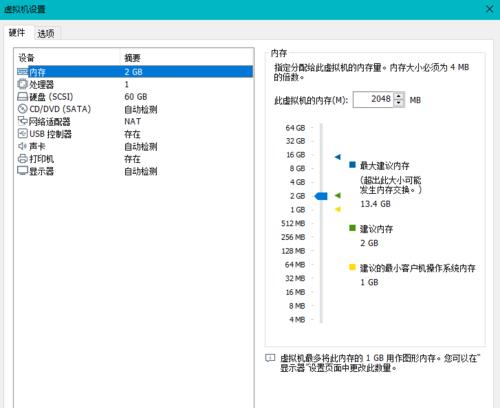The height and width of the screenshot is (408, 500).
Task: Click the green recommended memory marker
Action: coord(338,195)
